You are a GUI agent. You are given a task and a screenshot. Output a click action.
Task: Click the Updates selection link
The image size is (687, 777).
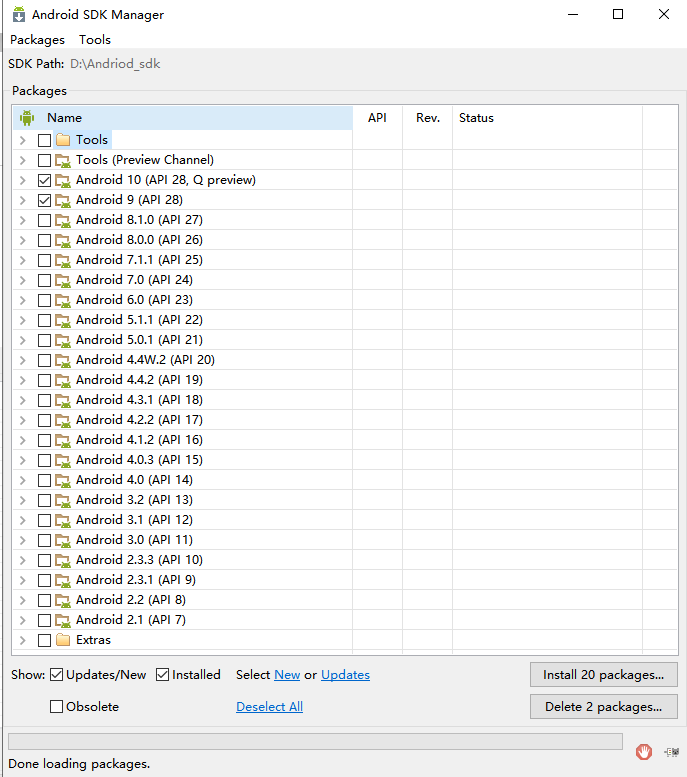click(x=345, y=675)
